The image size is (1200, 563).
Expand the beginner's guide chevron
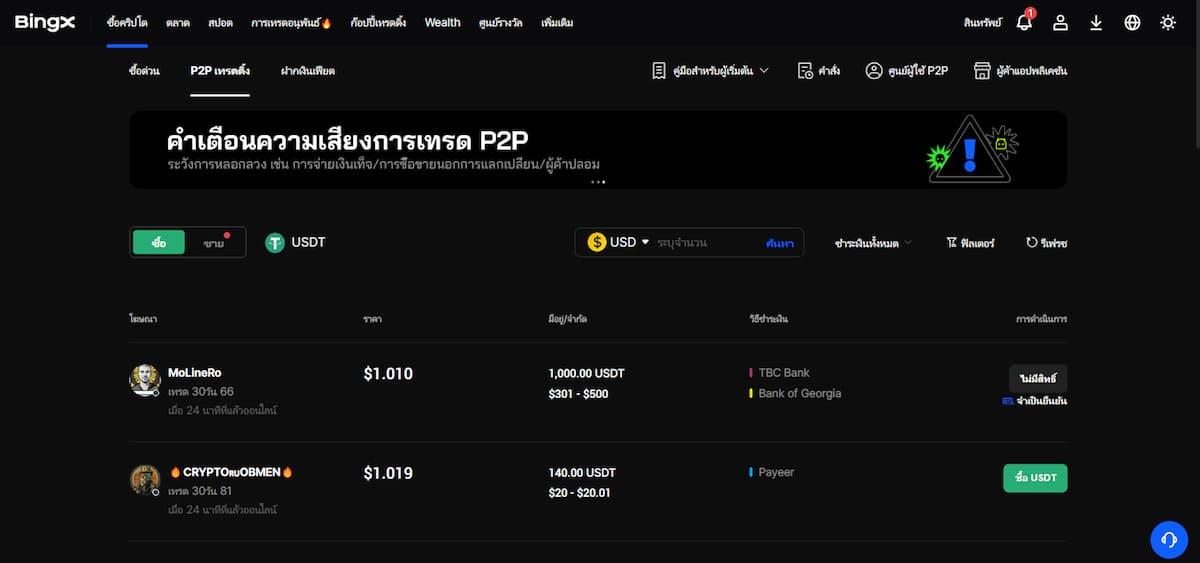tap(764, 71)
